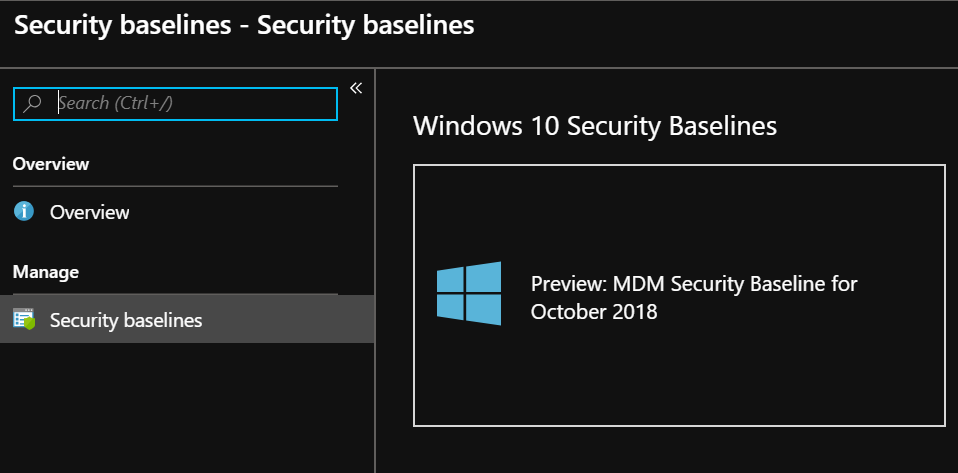Click the Security baselines page title
Screen dimensions: 958x473
pyautogui.click(x=245, y=25)
